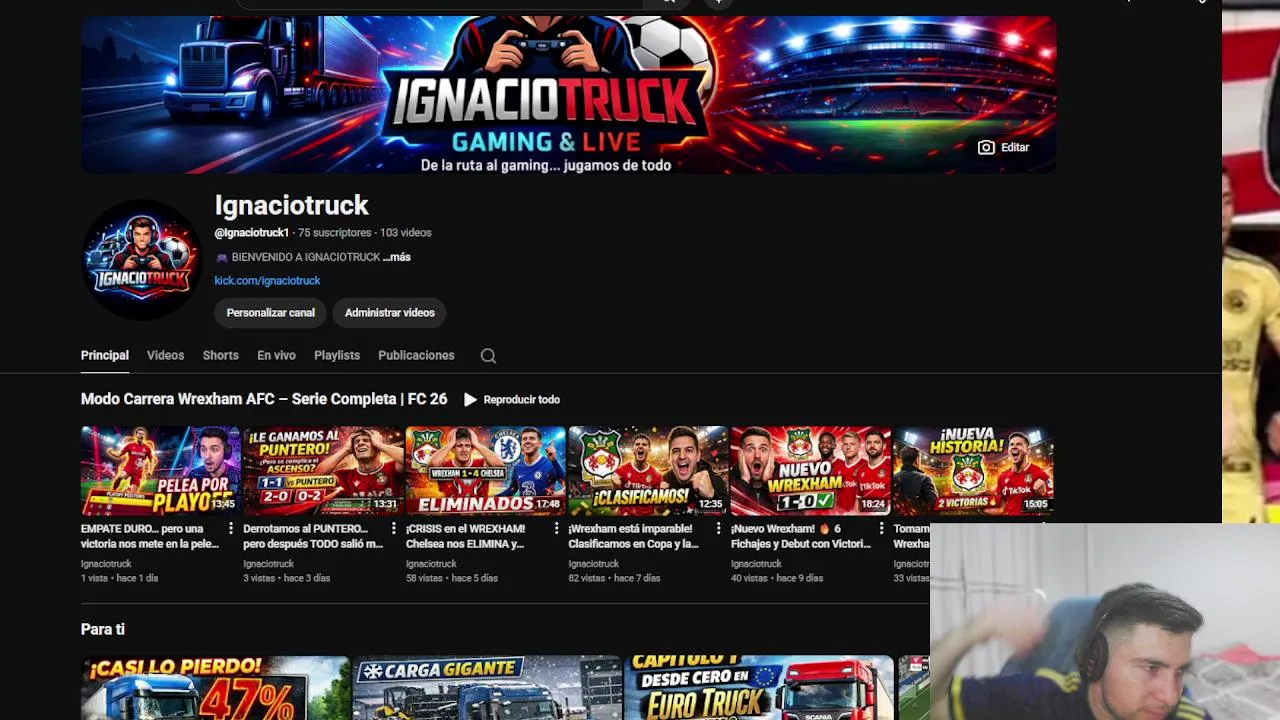Click Administrar videos button
1280x720 pixels.
pyautogui.click(x=390, y=313)
